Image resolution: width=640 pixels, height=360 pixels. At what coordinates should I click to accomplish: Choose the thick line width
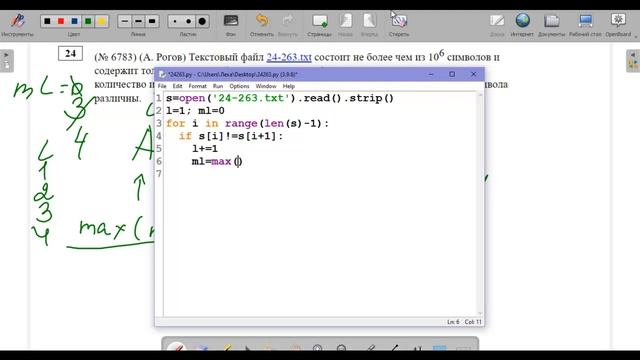152,21
